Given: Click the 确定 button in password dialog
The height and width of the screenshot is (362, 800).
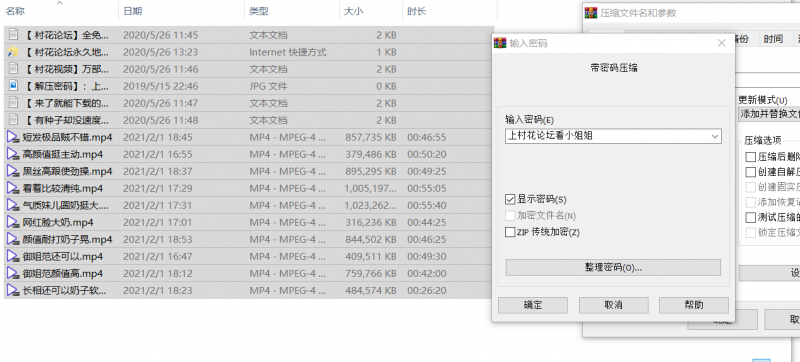Looking at the screenshot, I should [x=533, y=305].
